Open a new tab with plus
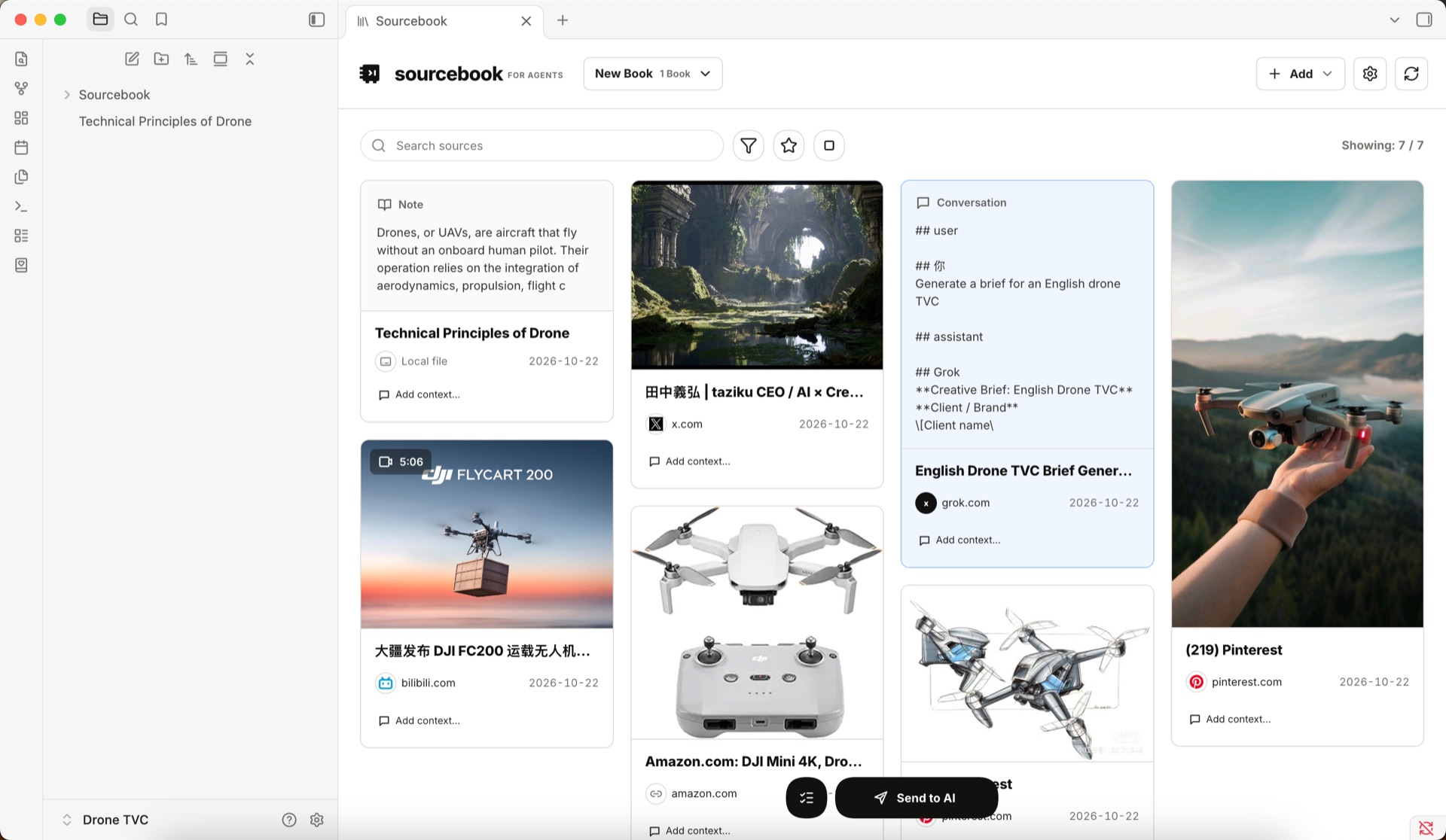The width and height of the screenshot is (1446, 840). coord(563,20)
